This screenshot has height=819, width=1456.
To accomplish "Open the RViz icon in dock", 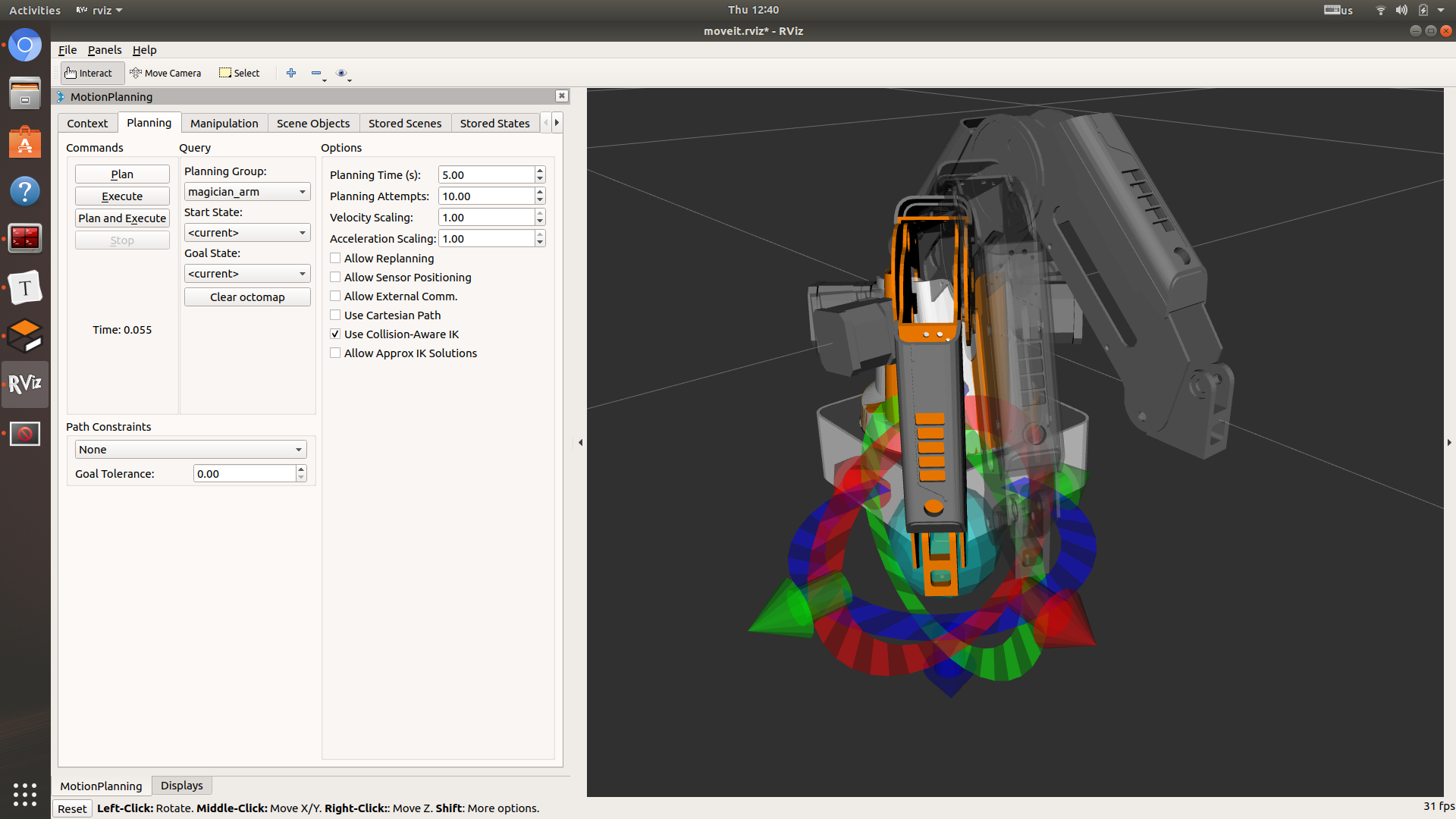I will (x=25, y=384).
